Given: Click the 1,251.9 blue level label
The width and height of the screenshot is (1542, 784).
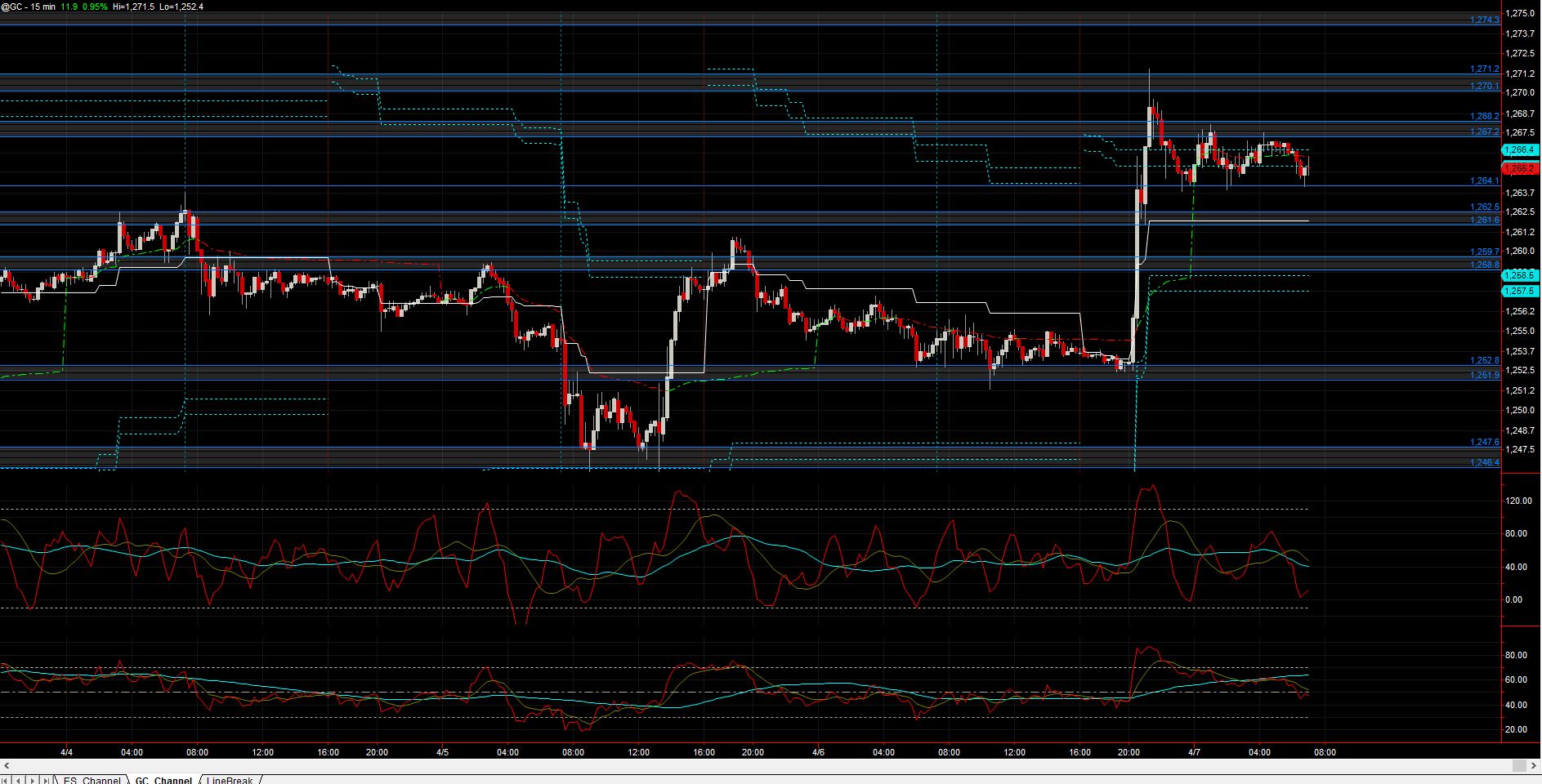Looking at the screenshot, I should (x=1485, y=375).
